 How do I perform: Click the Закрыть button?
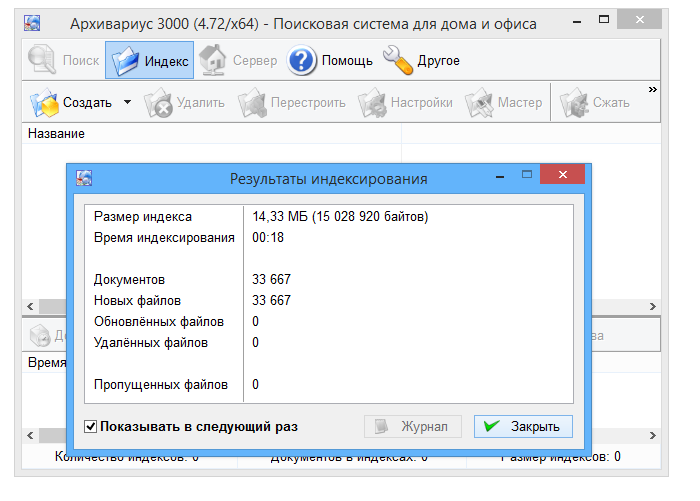pos(523,427)
